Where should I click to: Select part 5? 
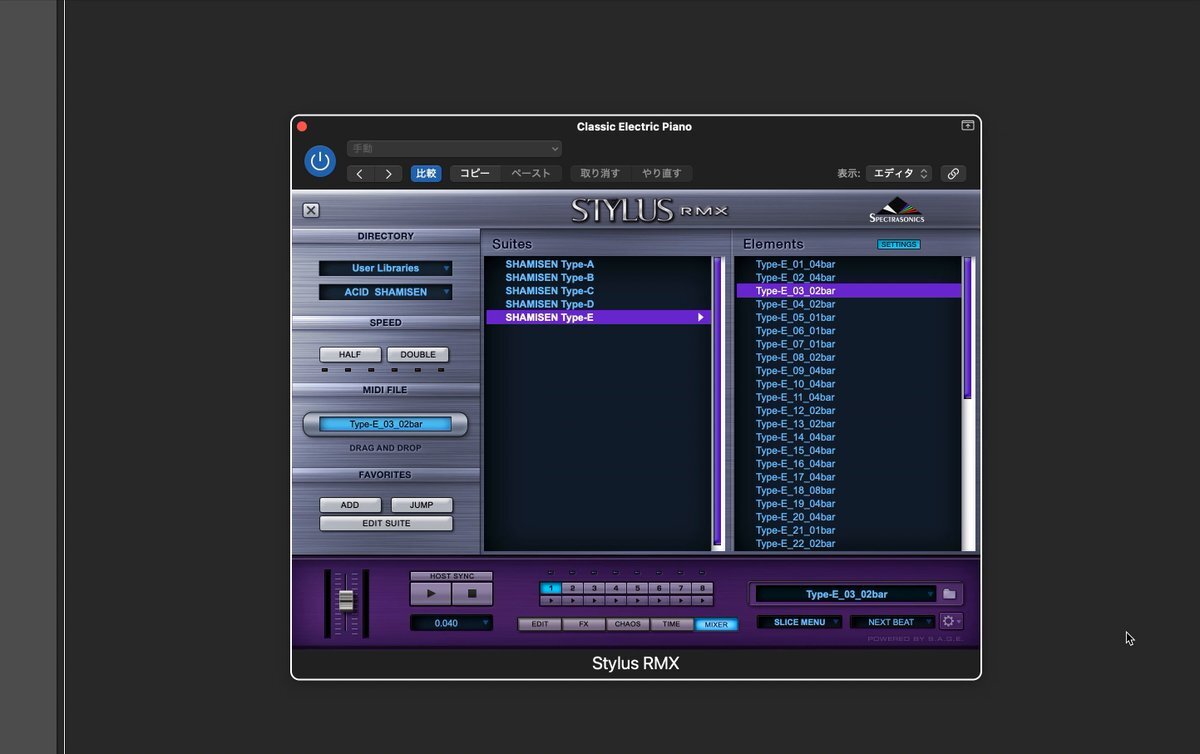(638, 589)
